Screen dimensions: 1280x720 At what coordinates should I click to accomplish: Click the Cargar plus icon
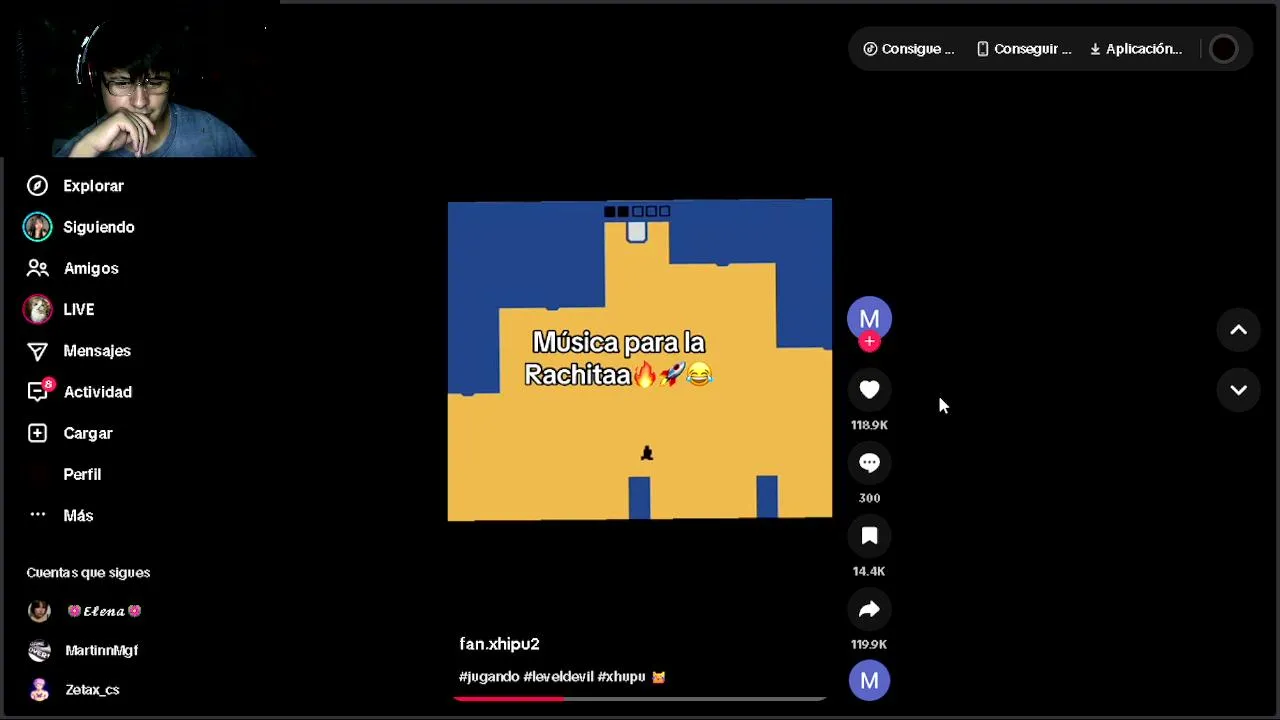coord(37,433)
